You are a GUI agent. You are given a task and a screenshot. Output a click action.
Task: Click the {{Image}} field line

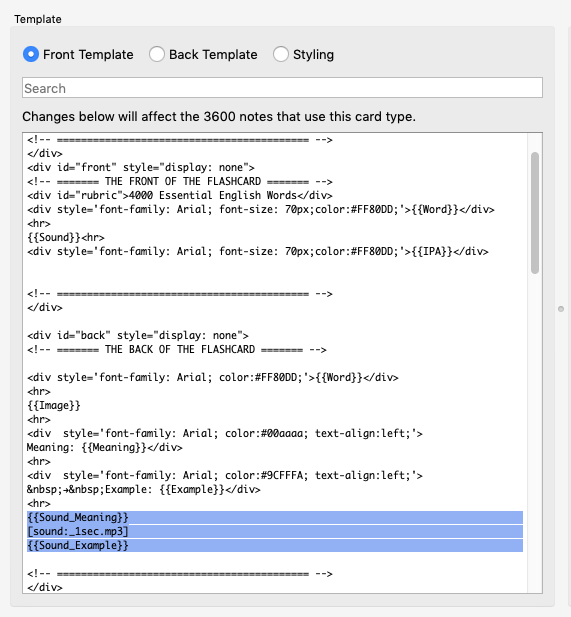54,405
